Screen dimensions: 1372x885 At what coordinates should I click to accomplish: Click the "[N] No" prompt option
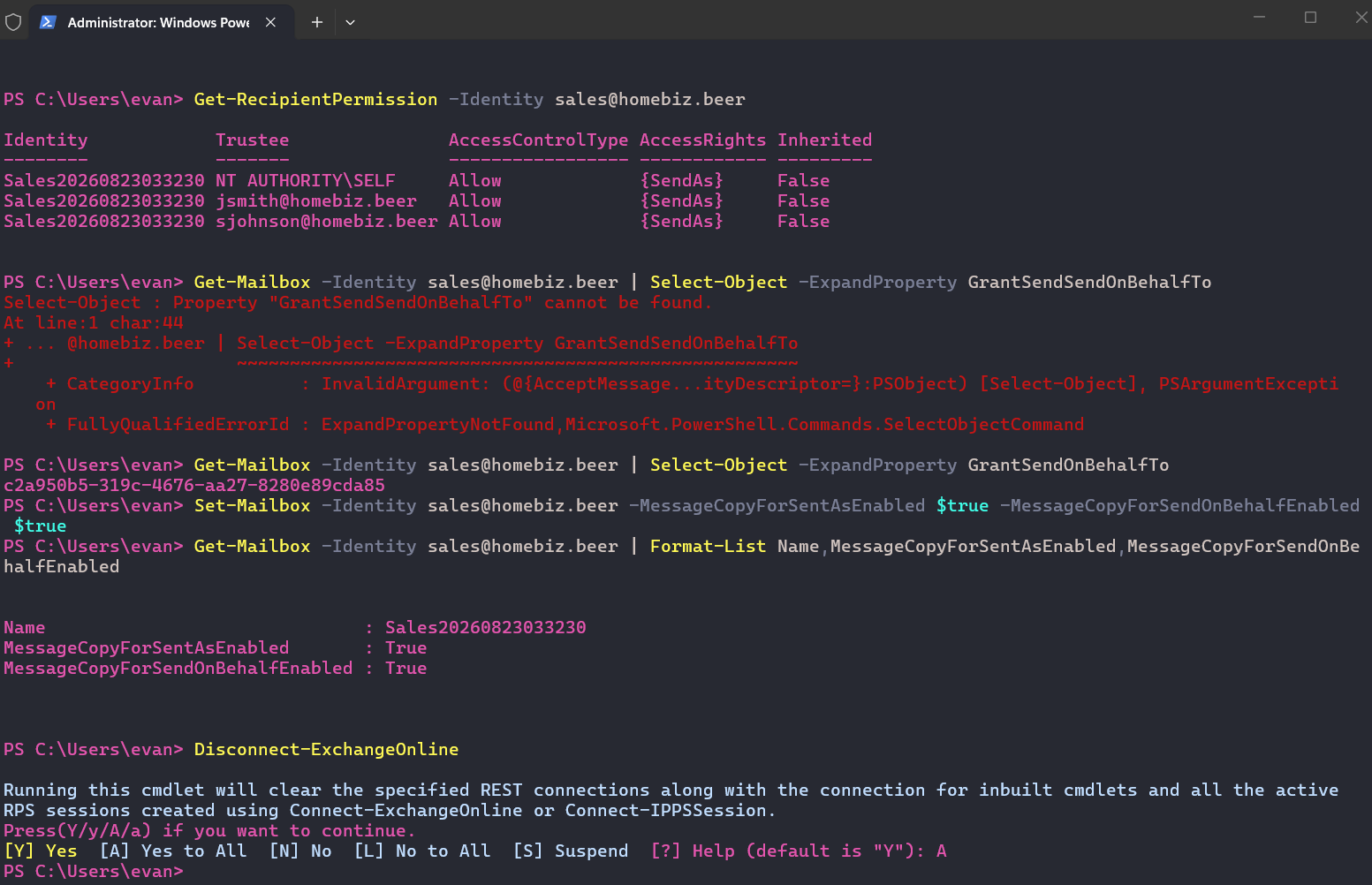point(300,851)
